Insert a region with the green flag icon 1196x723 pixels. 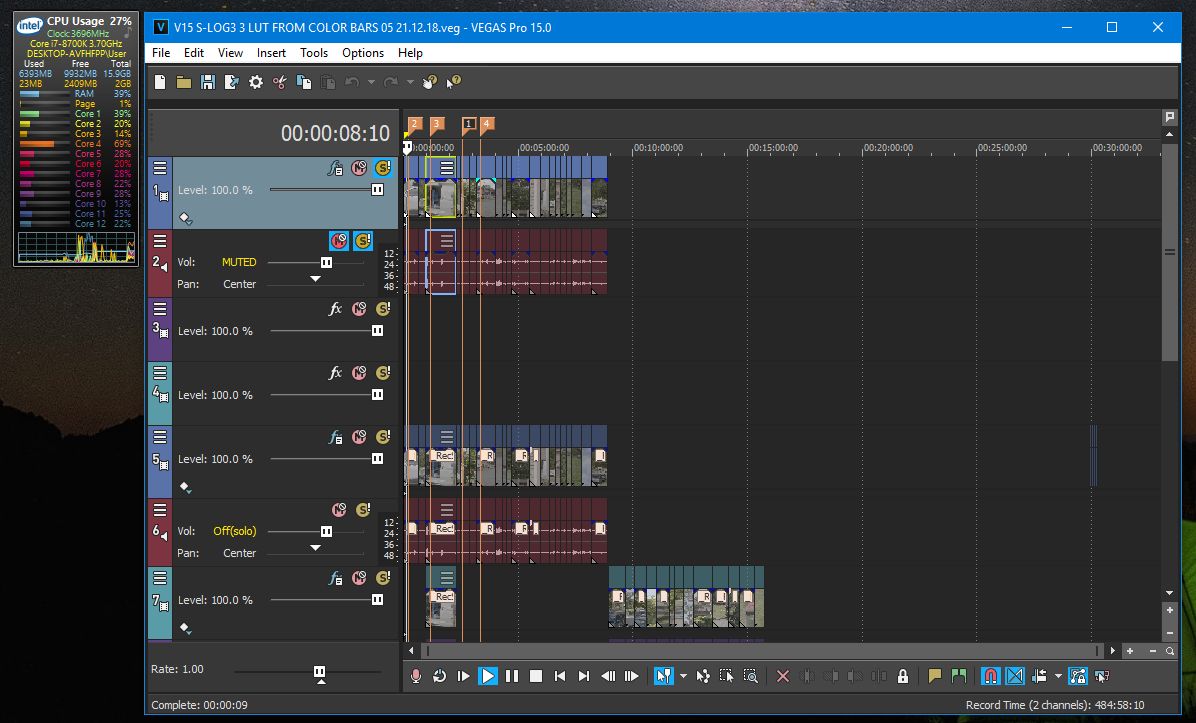(x=959, y=676)
